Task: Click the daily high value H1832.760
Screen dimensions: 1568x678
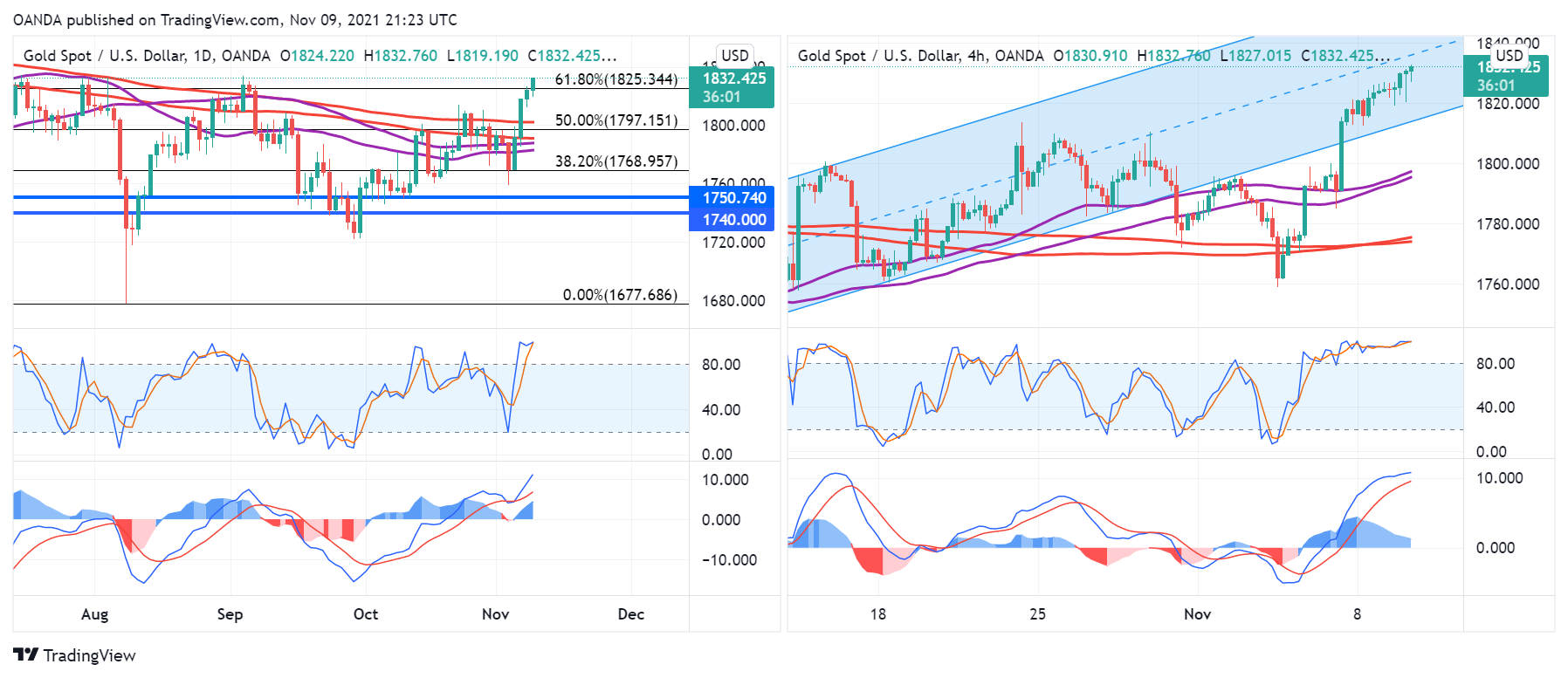Action: (x=400, y=56)
